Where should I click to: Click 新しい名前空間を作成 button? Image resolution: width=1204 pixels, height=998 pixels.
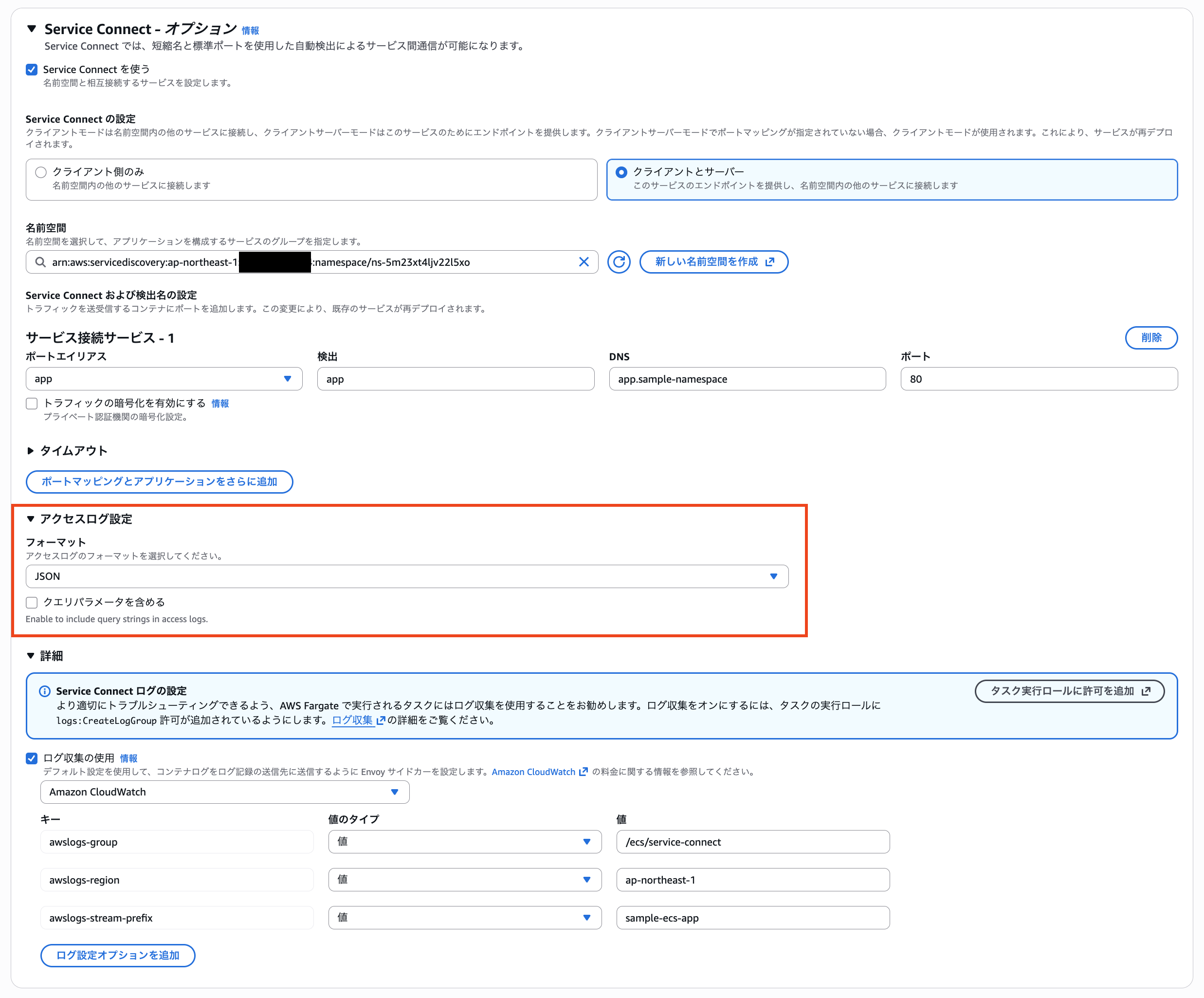(x=713, y=262)
